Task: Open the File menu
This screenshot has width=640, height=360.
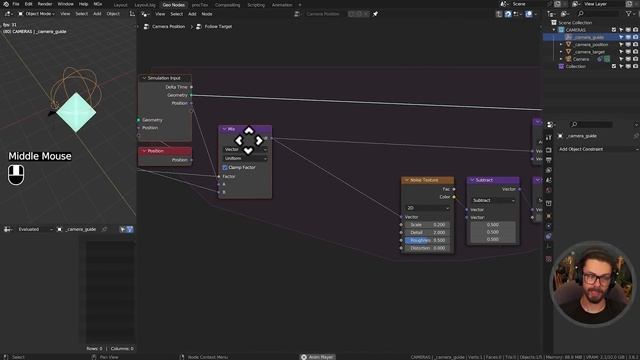Action: pyautogui.click(x=16, y=4)
